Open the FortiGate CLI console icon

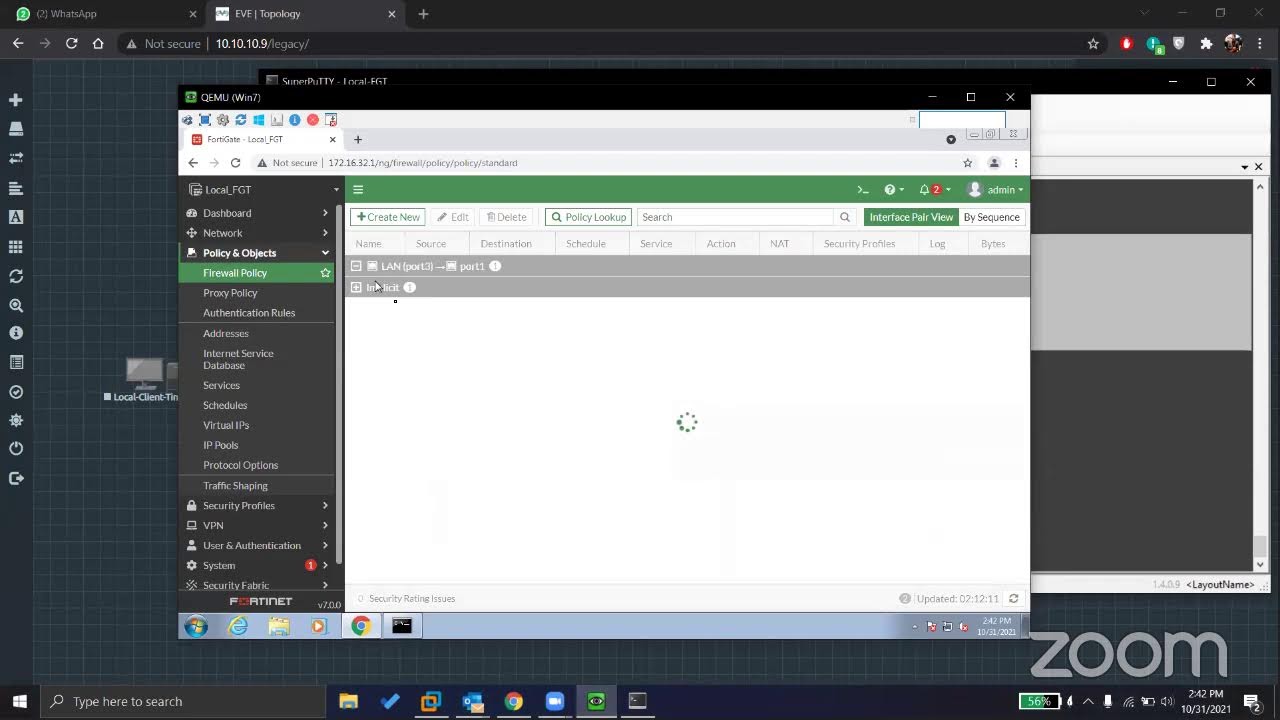click(x=862, y=190)
